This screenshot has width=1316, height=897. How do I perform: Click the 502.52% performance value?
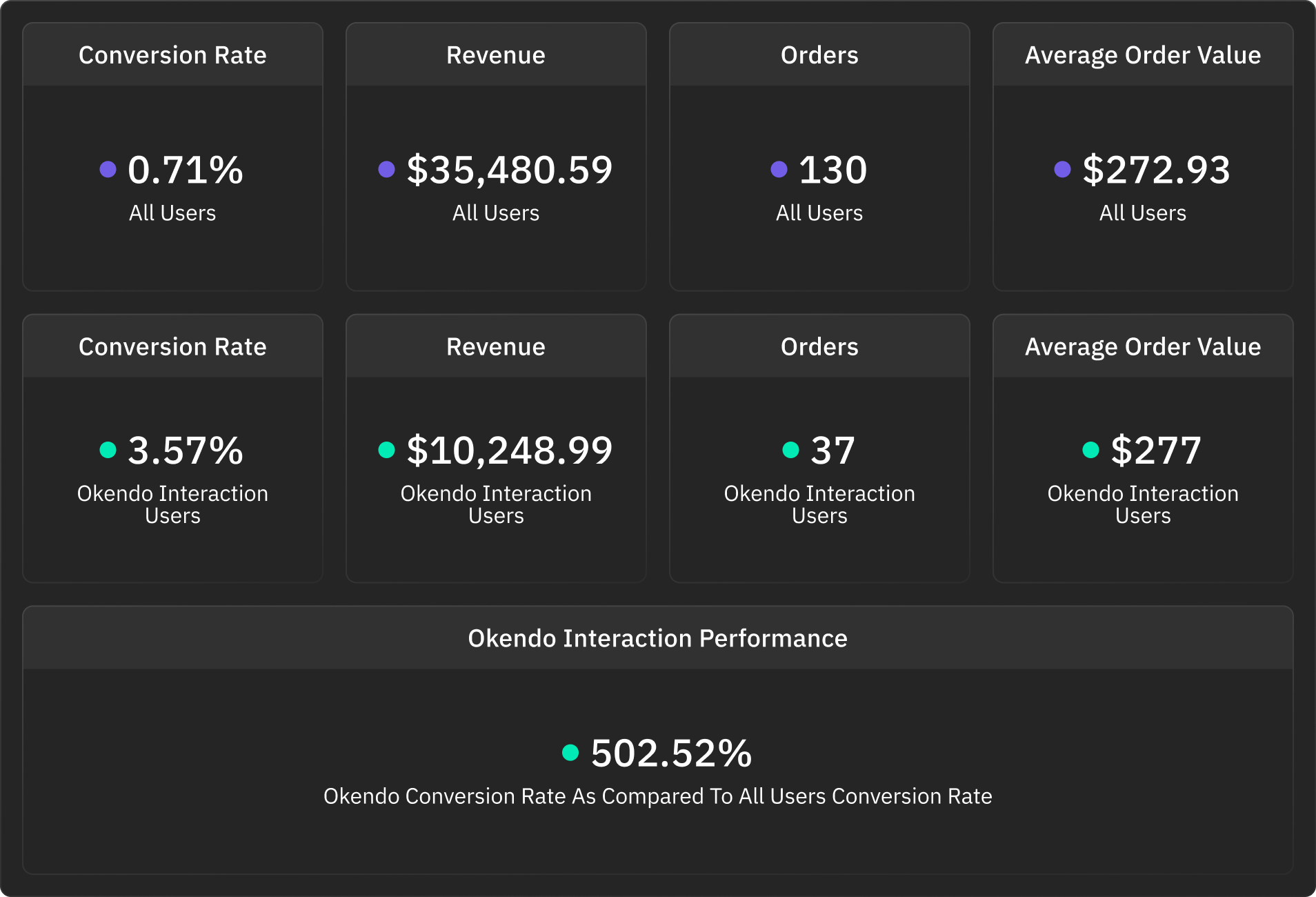(669, 753)
